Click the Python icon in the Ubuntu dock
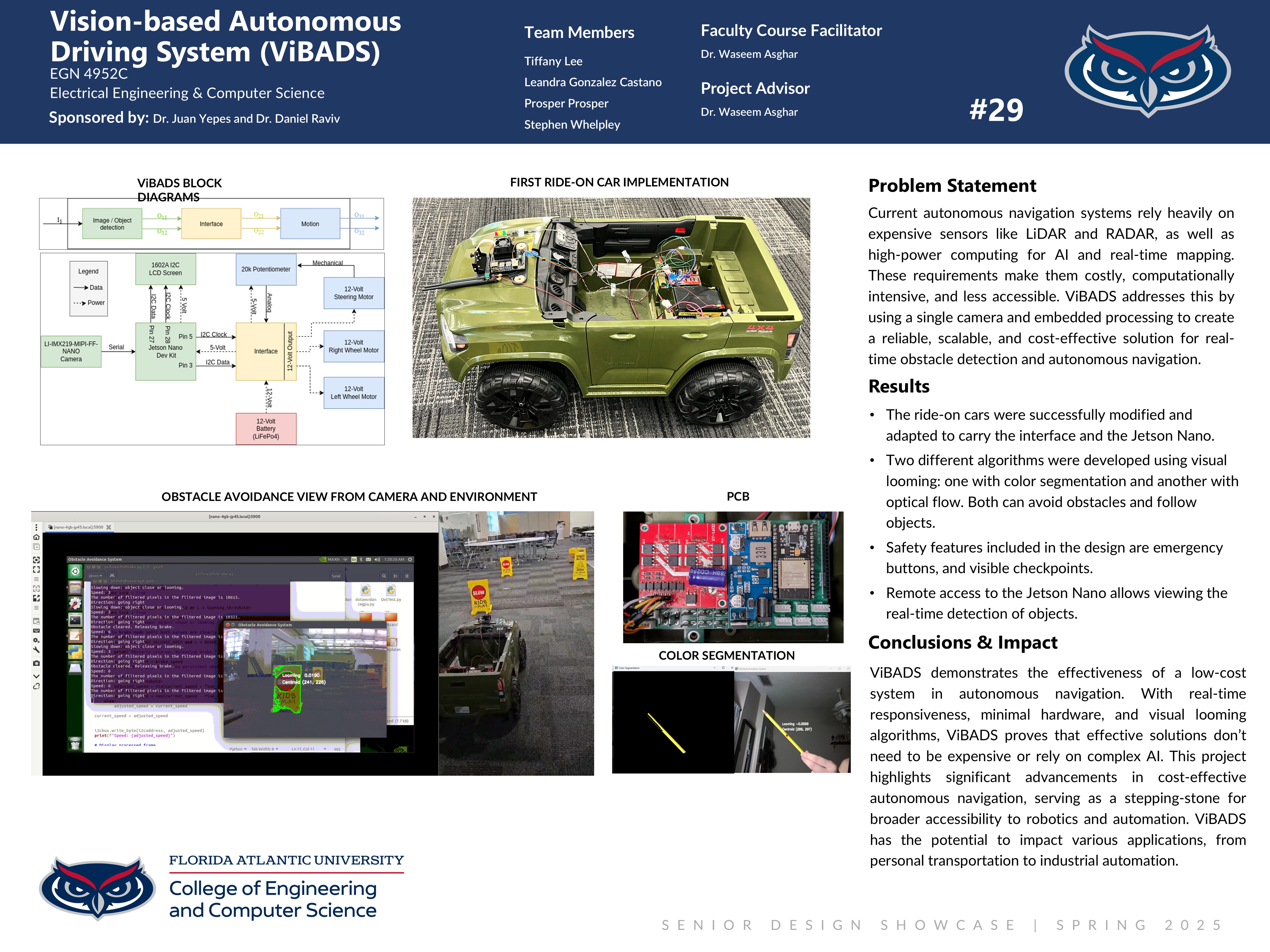 pos(75,652)
